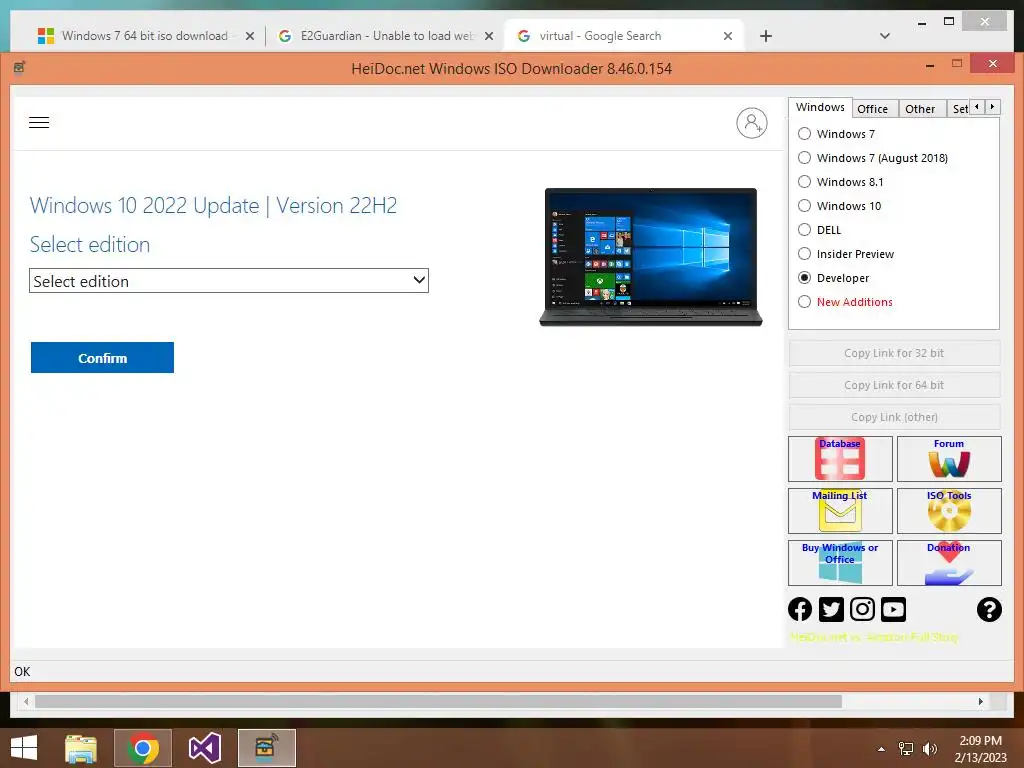Open the Mailing List tile
1024x768 pixels.
(x=840, y=511)
